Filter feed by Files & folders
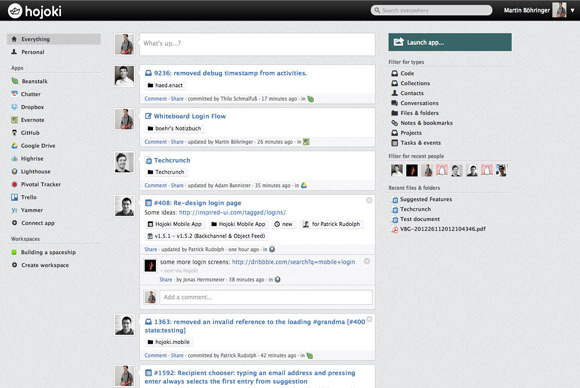The image size is (580, 388). click(x=415, y=113)
